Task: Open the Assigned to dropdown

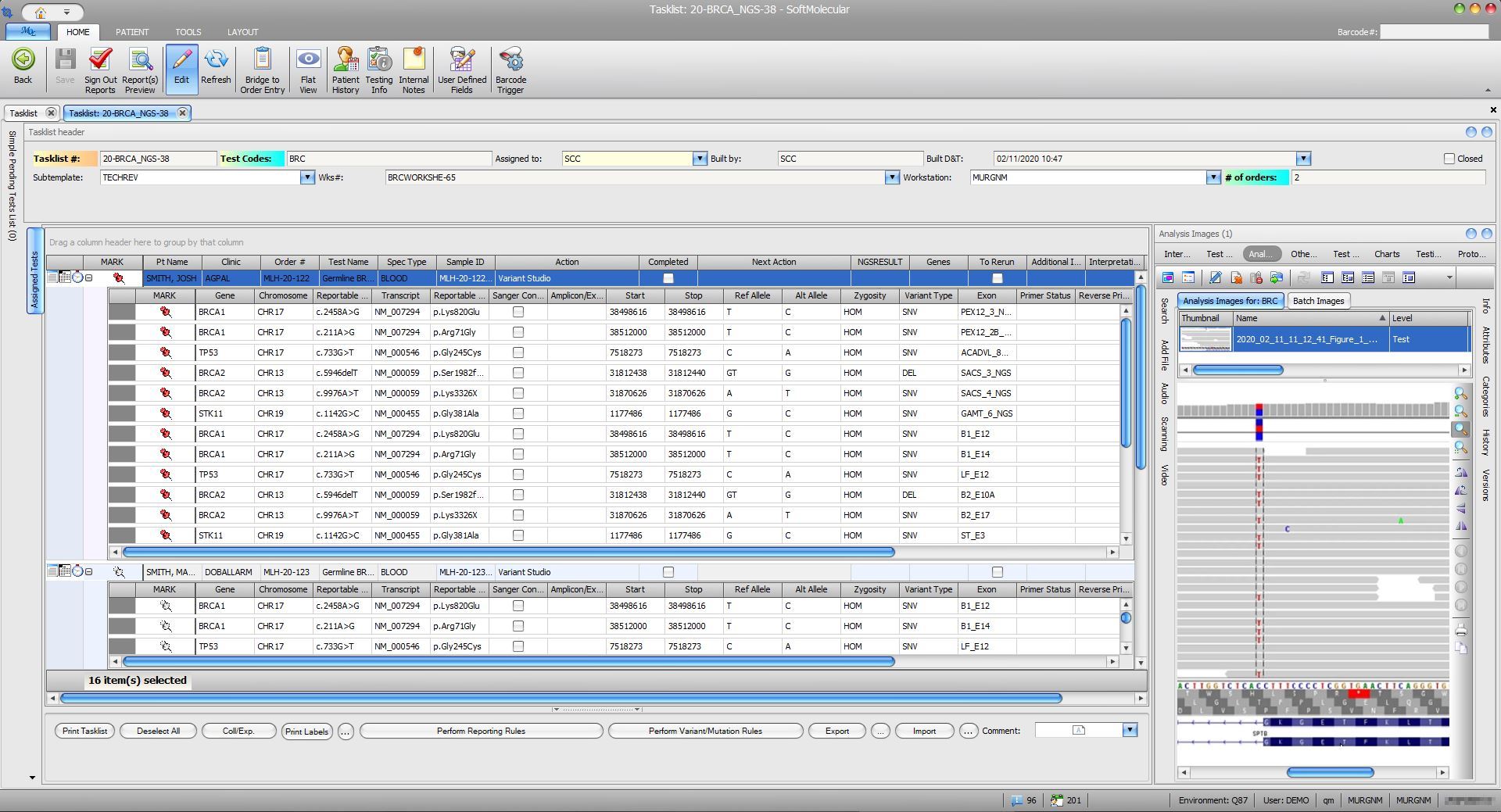Action: click(699, 159)
